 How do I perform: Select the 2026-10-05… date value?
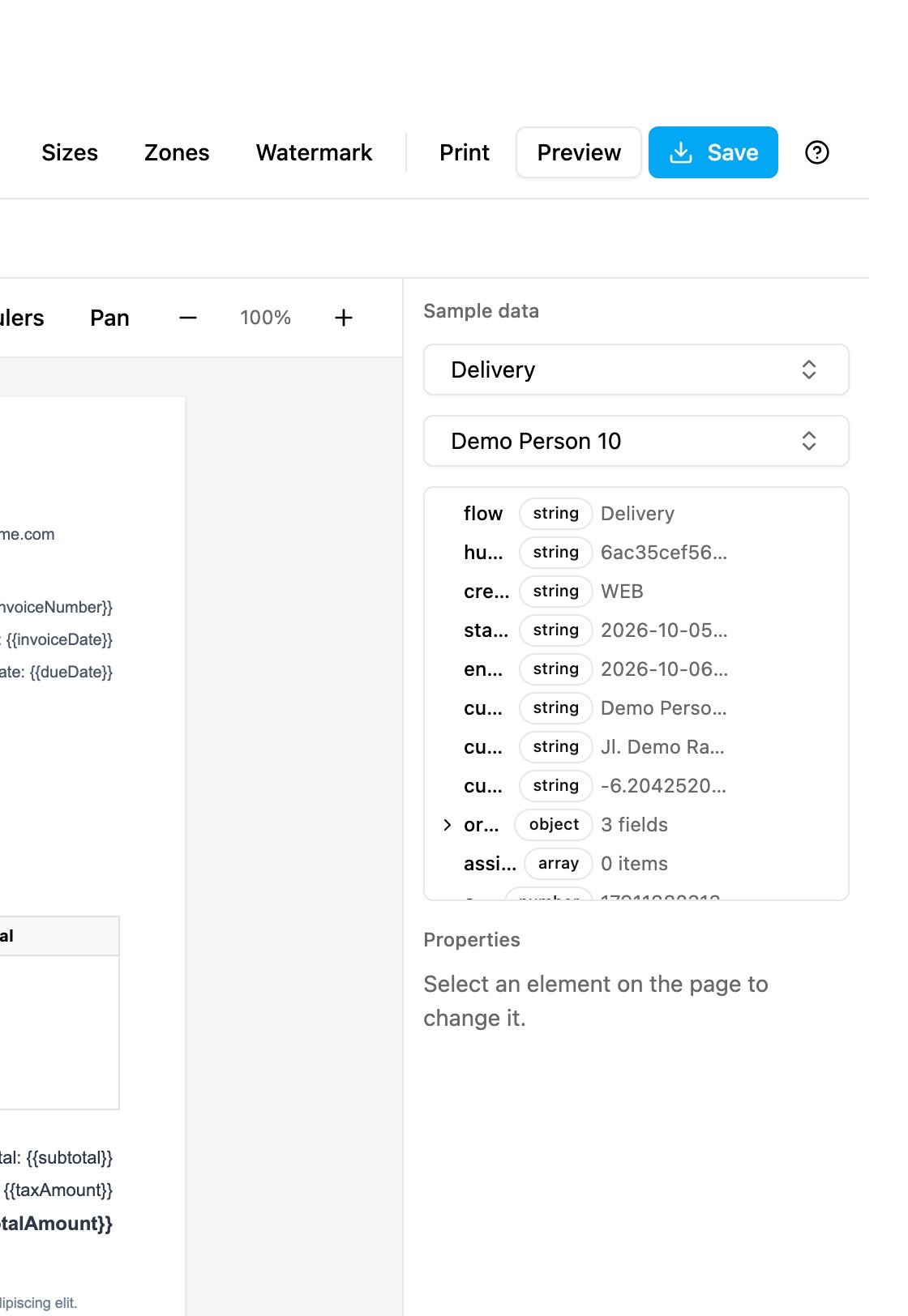[664, 630]
